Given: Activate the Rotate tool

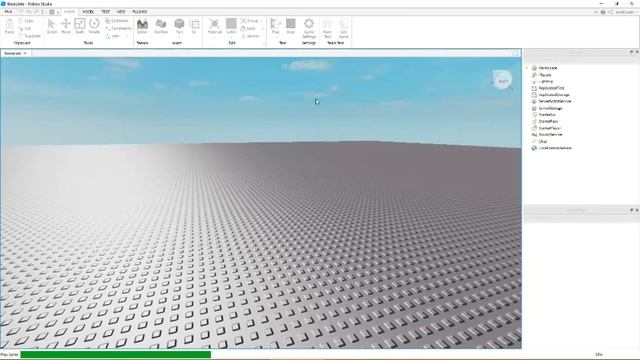Looking at the screenshot, I should 94,26.
